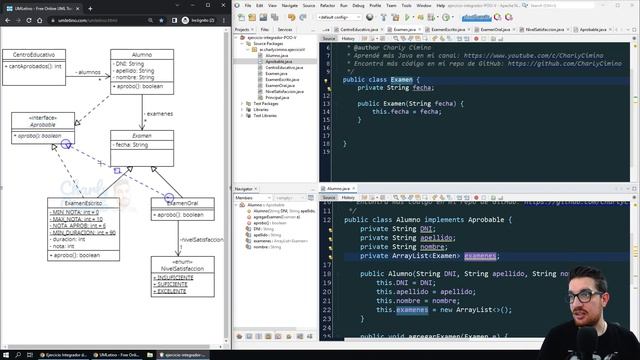The width and height of the screenshot is (640, 360).
Task: Click the Windows Start button
Action: pyautogui.click(x=6, y=355)
